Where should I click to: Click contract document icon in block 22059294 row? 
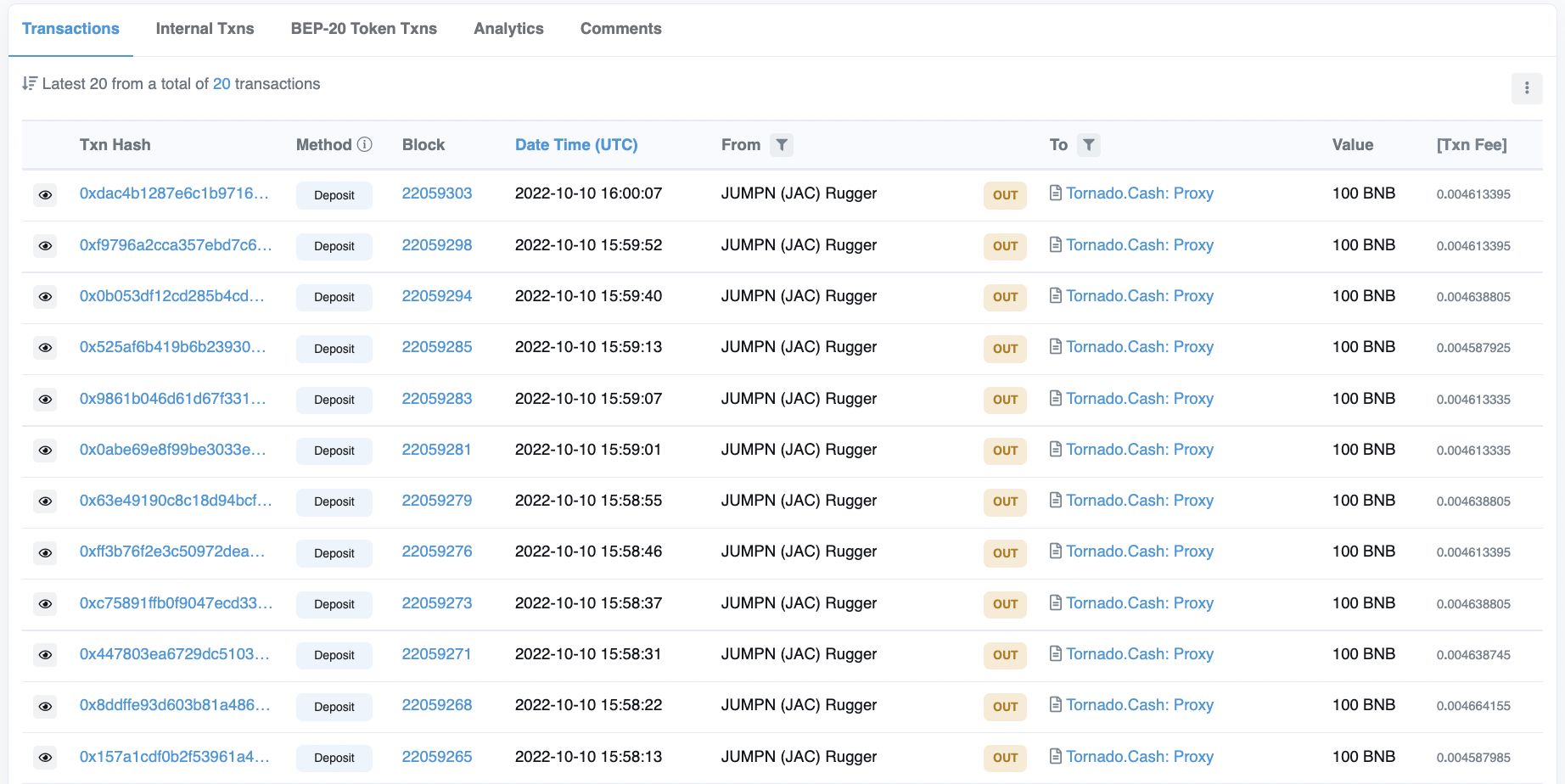point(1056,295)
